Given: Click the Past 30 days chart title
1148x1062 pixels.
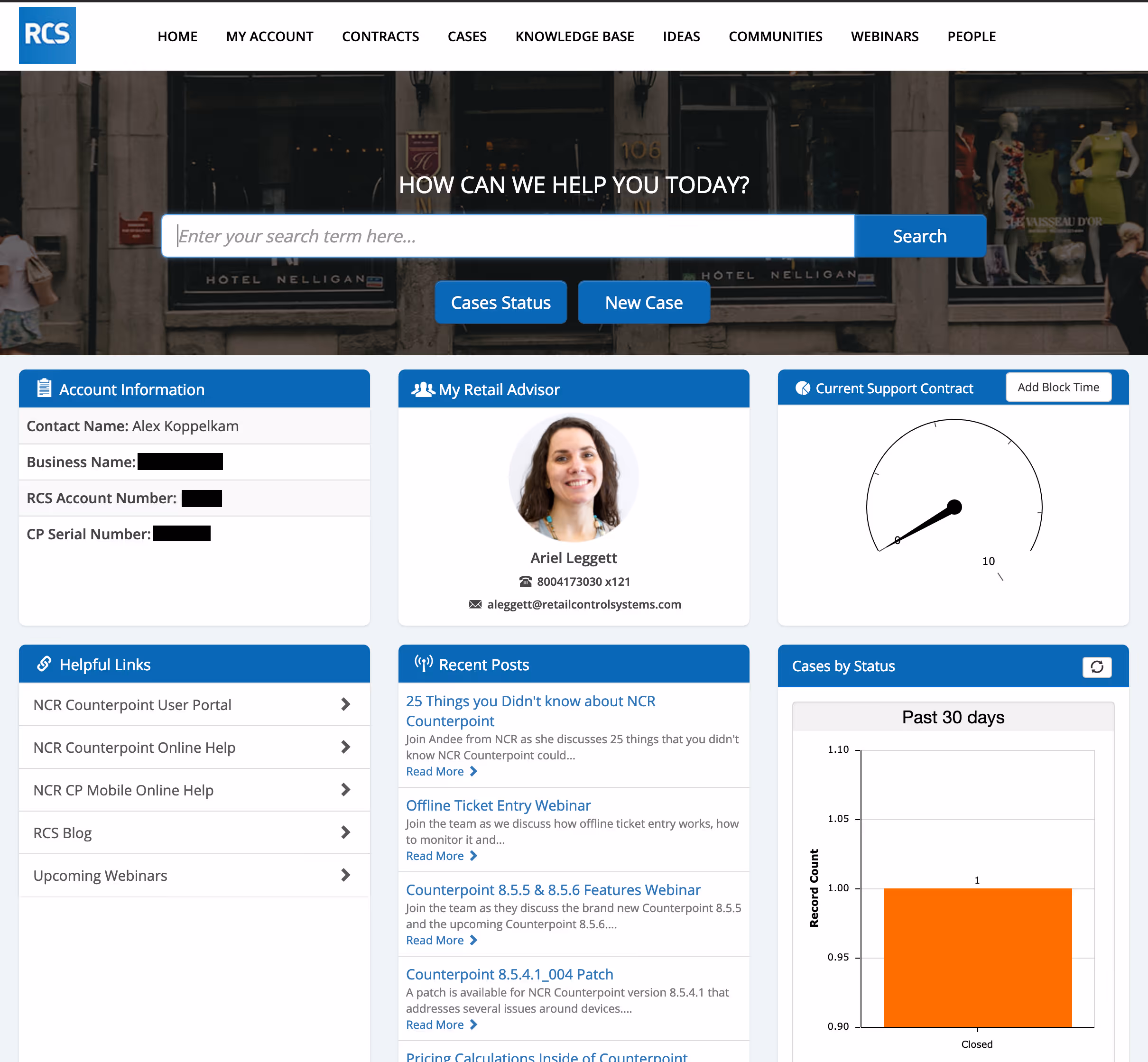Looking at the screenshot, I should [953, 717].
